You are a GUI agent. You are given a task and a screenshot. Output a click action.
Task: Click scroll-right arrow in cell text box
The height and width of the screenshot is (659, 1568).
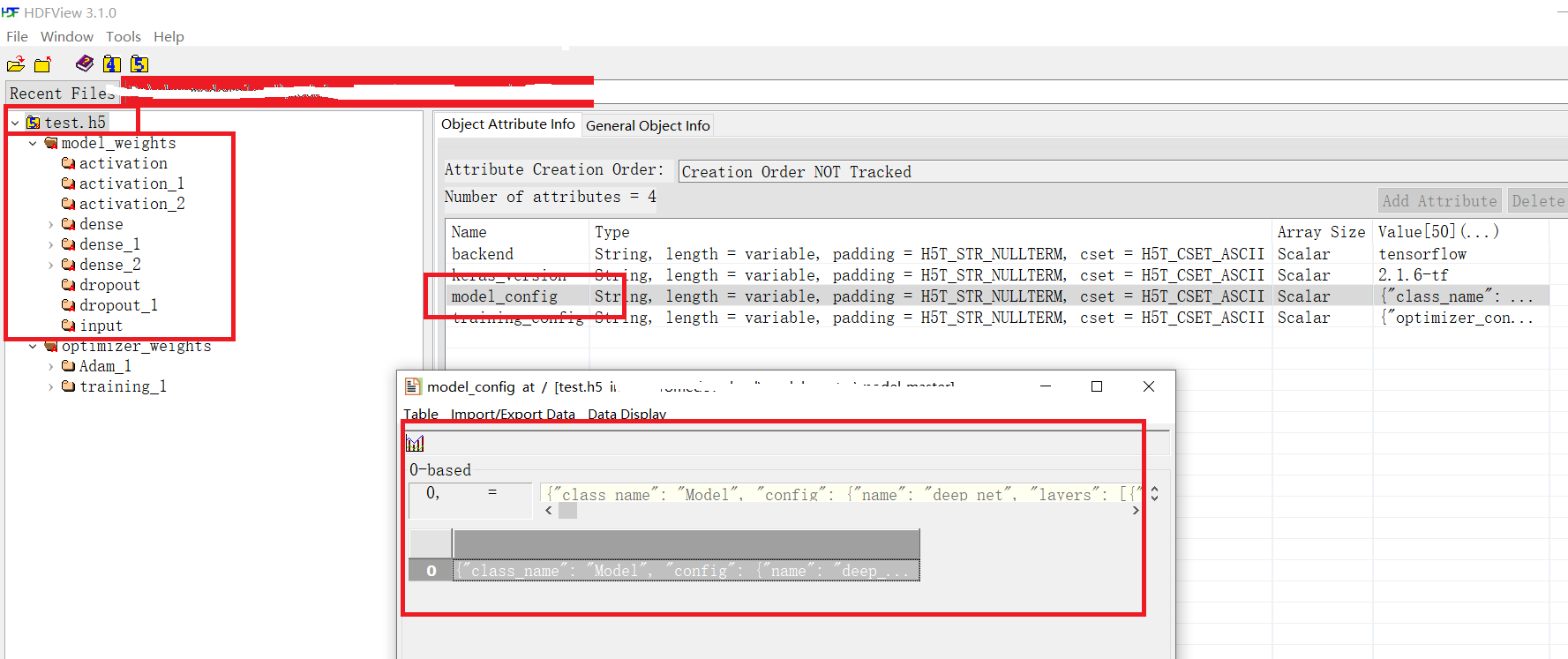1135,511
